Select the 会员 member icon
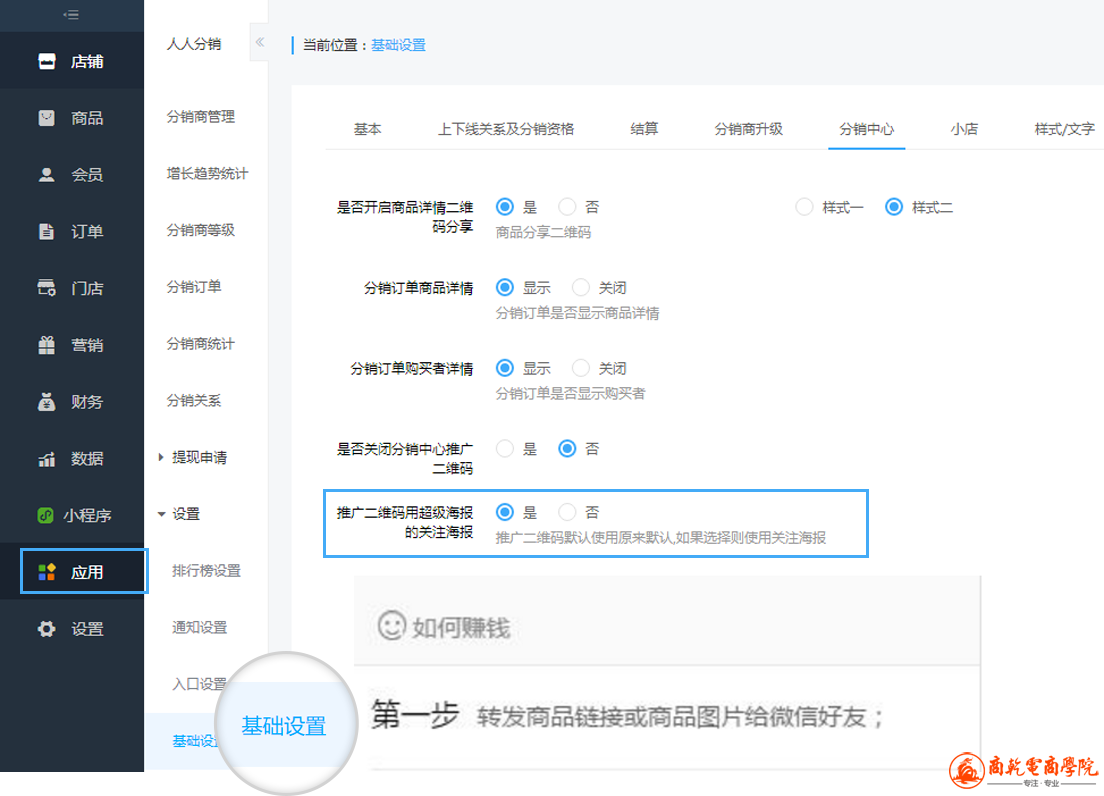Screen dimensions: 1104x796 click(46, 175)
